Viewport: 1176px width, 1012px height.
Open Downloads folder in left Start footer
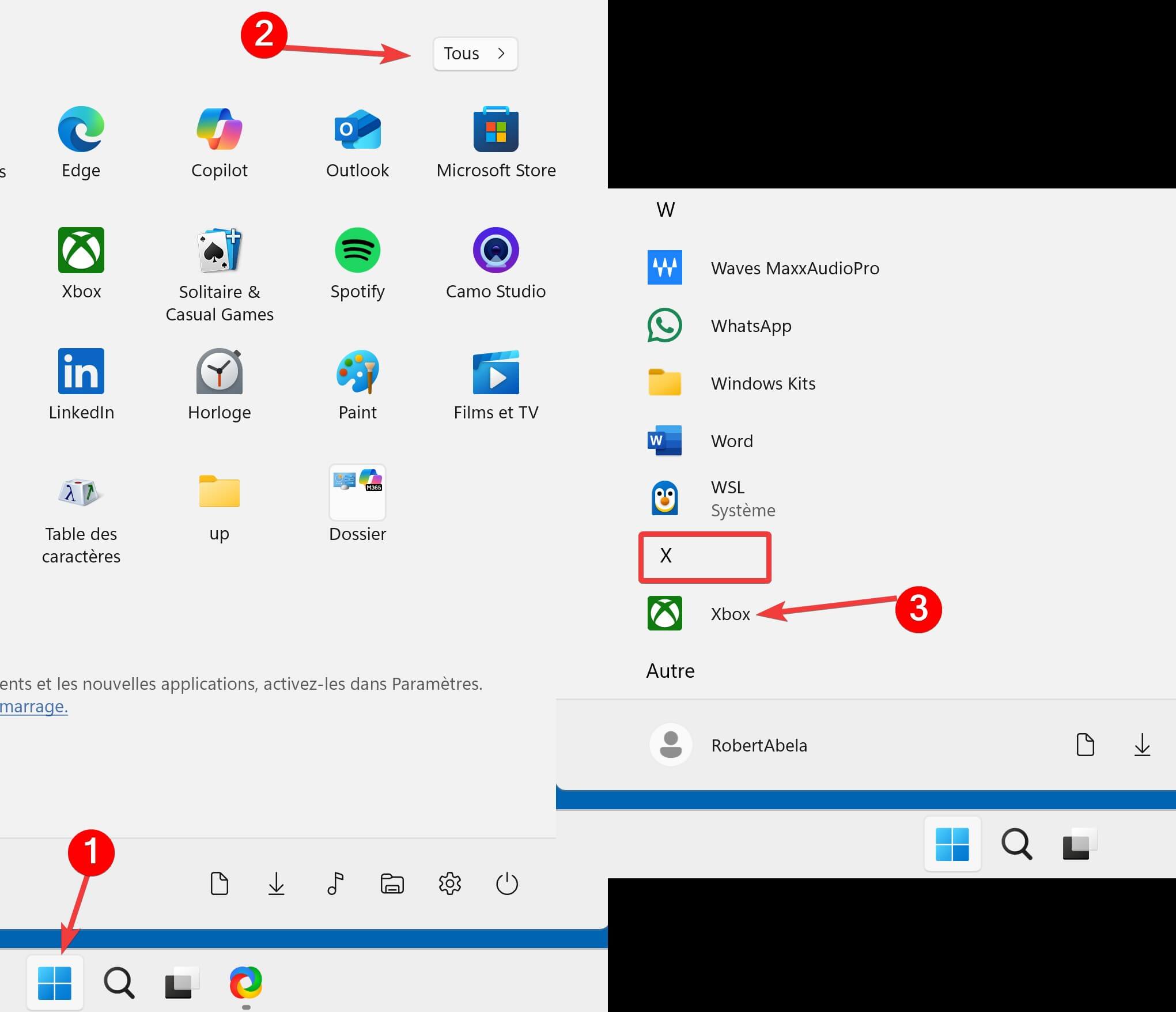tap(277, 883)
